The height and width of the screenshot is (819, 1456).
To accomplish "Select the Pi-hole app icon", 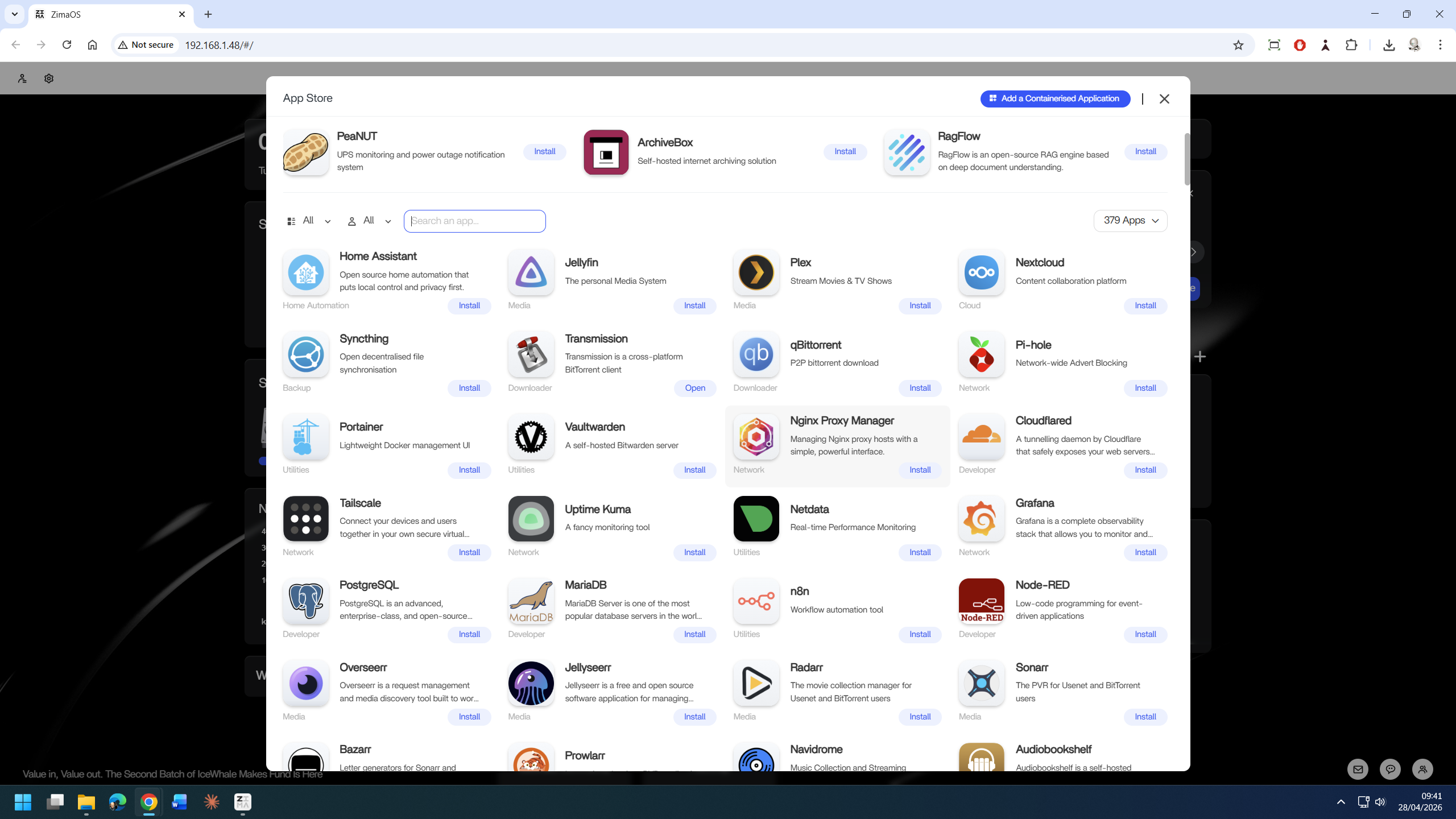I will pos(981,354).
